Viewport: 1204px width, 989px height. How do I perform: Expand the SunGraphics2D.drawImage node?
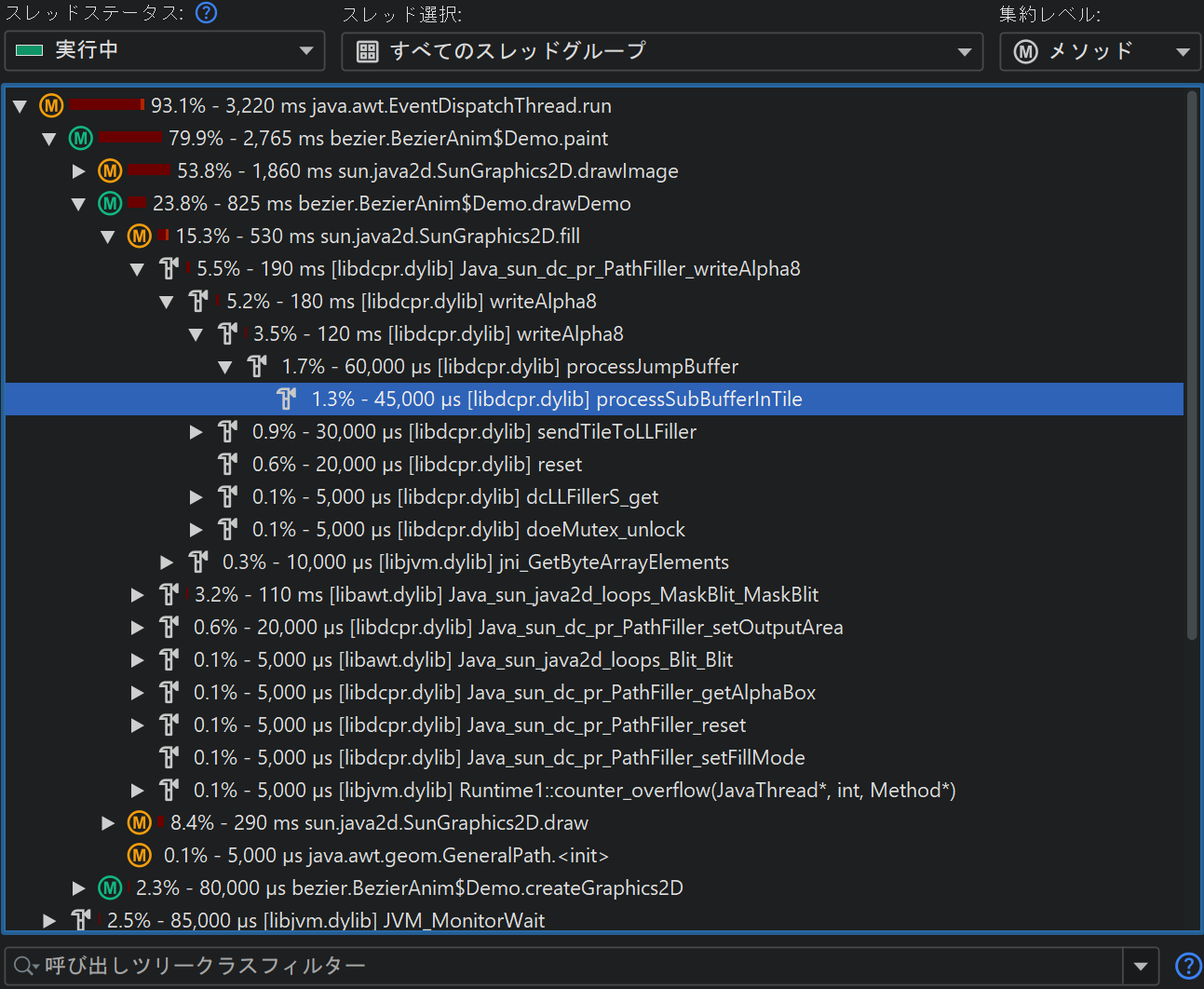coord(79,171)
